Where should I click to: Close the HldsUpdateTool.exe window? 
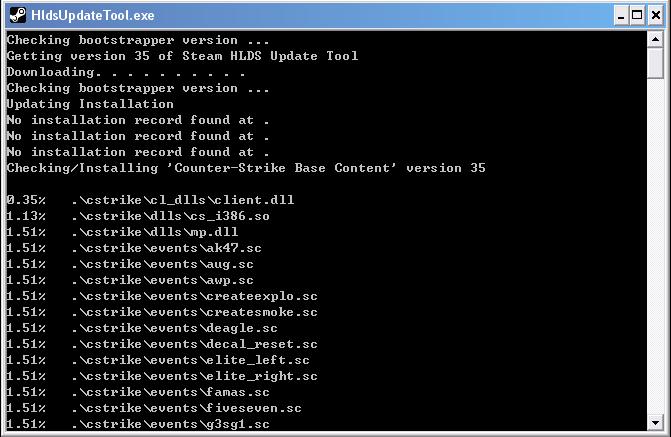coord(654,15)
